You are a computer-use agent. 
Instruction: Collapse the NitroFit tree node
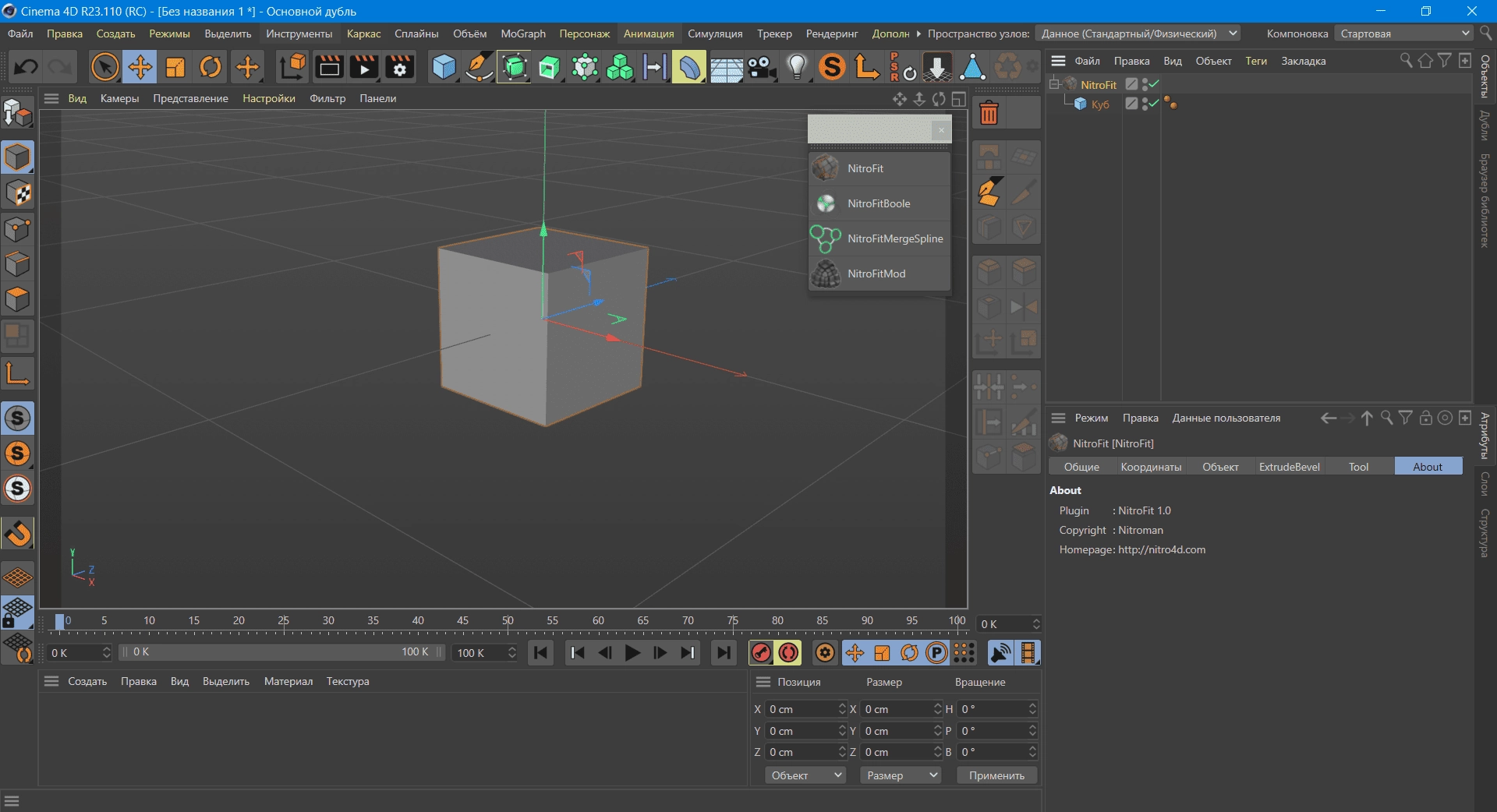click(1054, 84)
